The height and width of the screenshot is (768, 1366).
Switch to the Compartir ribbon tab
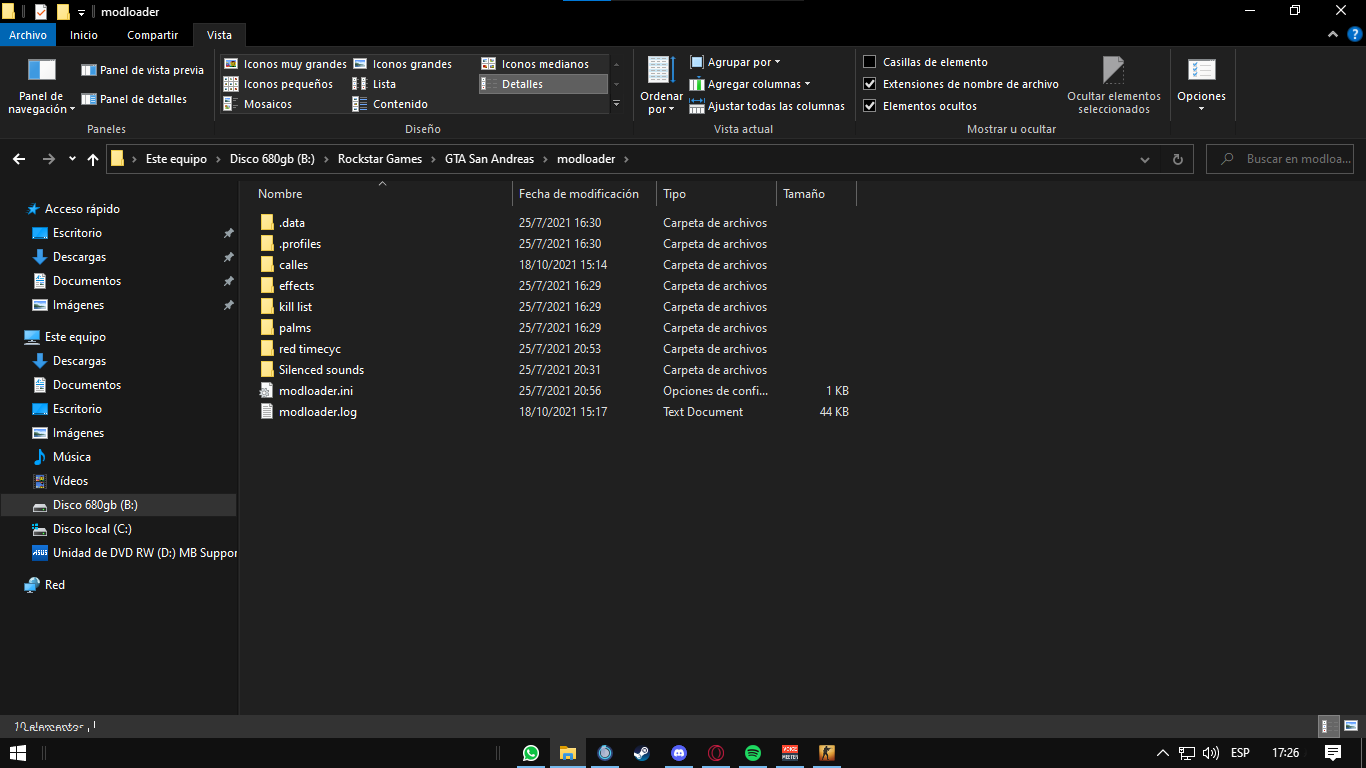152,35
